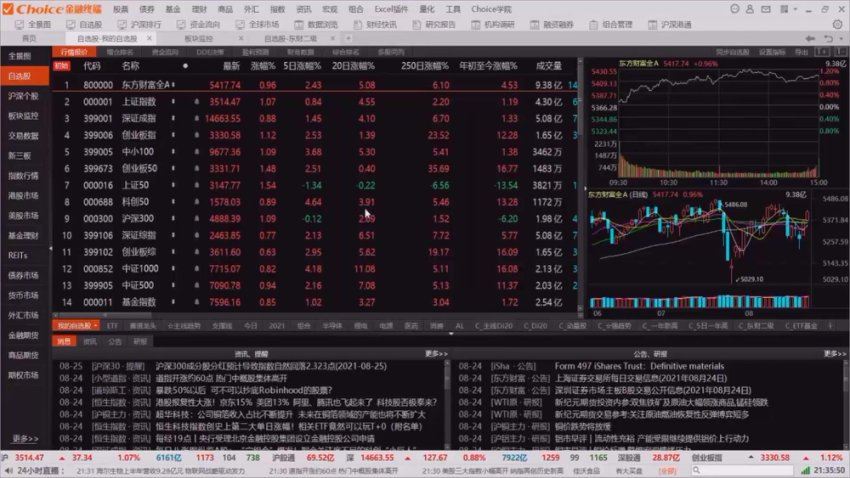
Task: Select the 资讯 news tab
Action: coord(89,341)
